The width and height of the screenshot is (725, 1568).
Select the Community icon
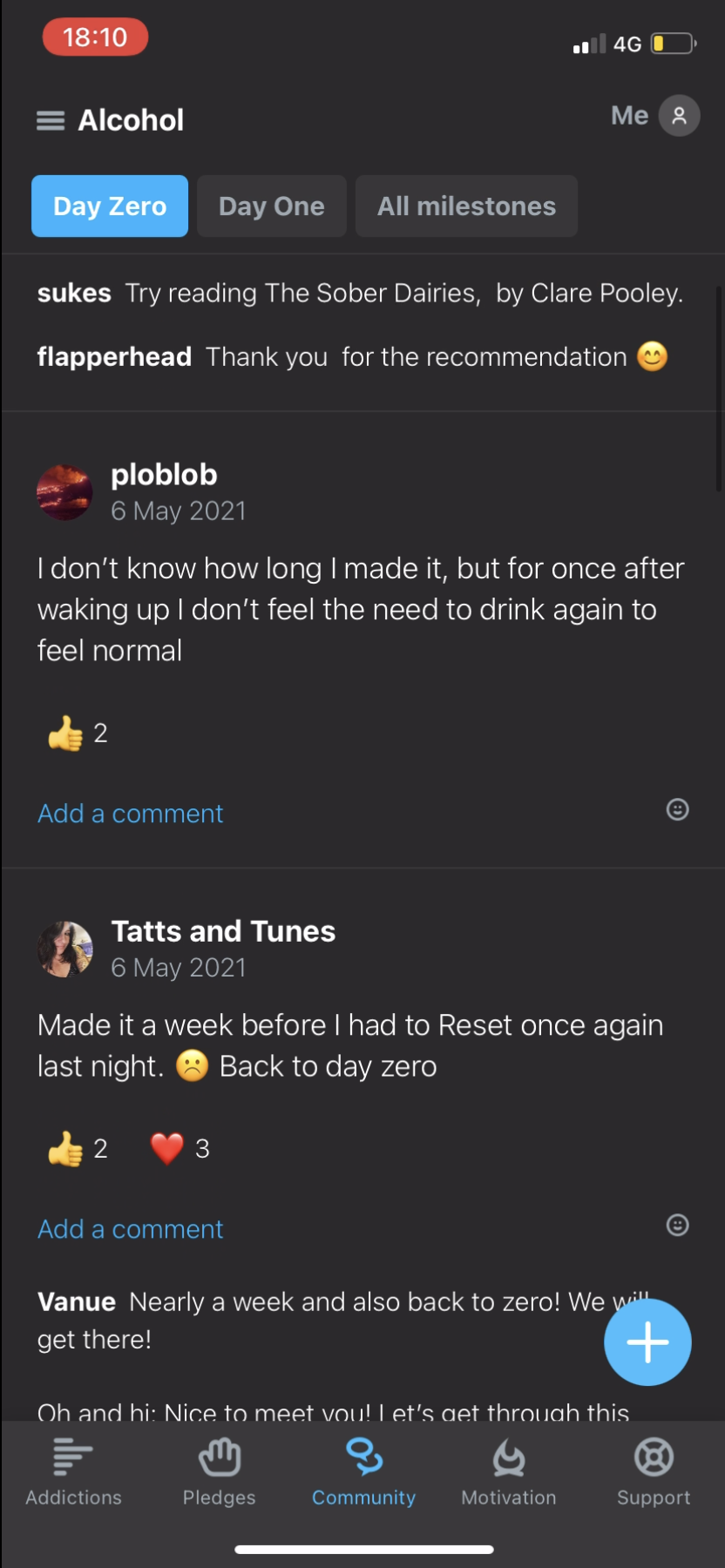click(x=363, y=1470)
